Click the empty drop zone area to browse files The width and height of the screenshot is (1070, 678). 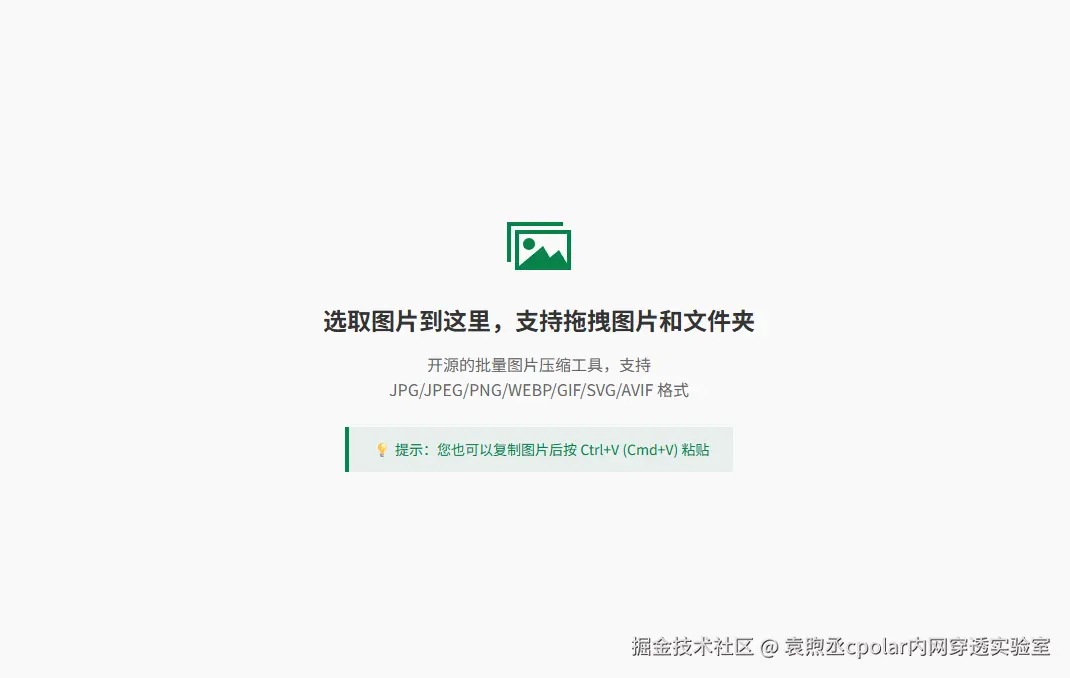(x=535, y=550)
